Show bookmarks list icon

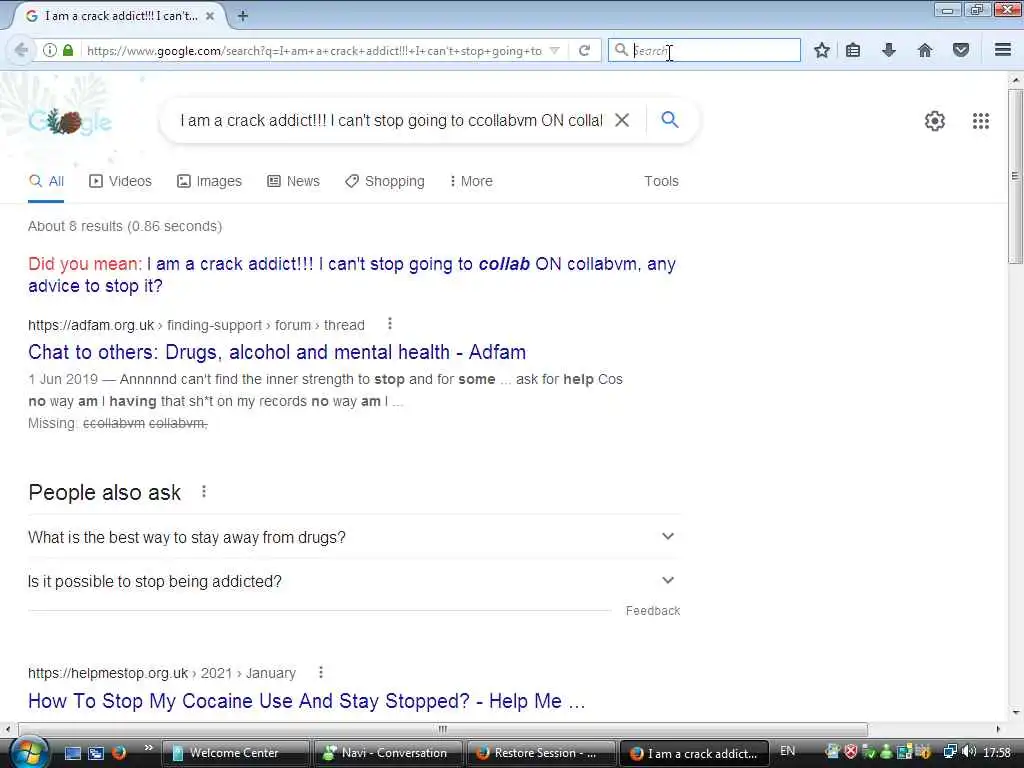(853, 50)
